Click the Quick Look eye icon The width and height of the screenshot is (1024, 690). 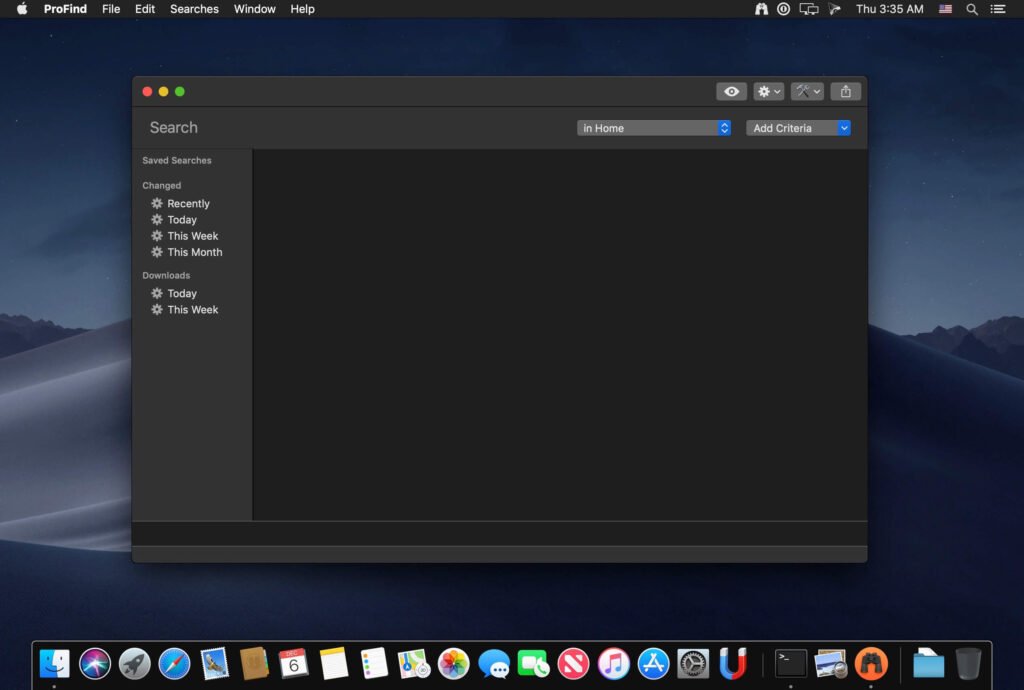[x=731, y=91]
